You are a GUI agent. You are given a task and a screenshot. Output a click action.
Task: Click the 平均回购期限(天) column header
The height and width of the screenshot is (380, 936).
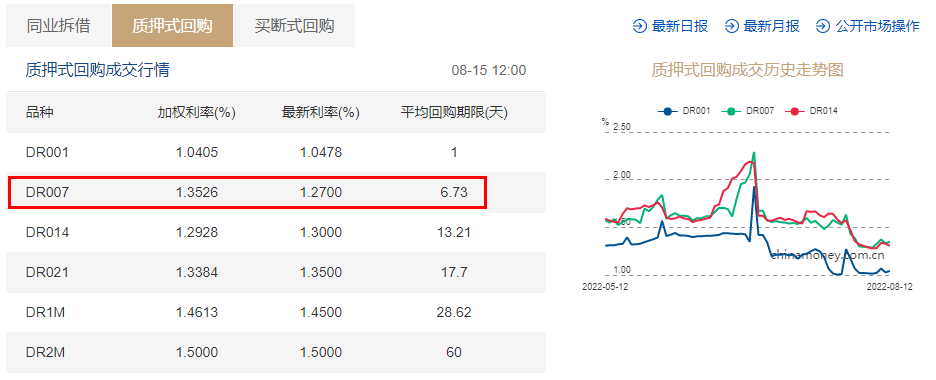pos(454,113)
